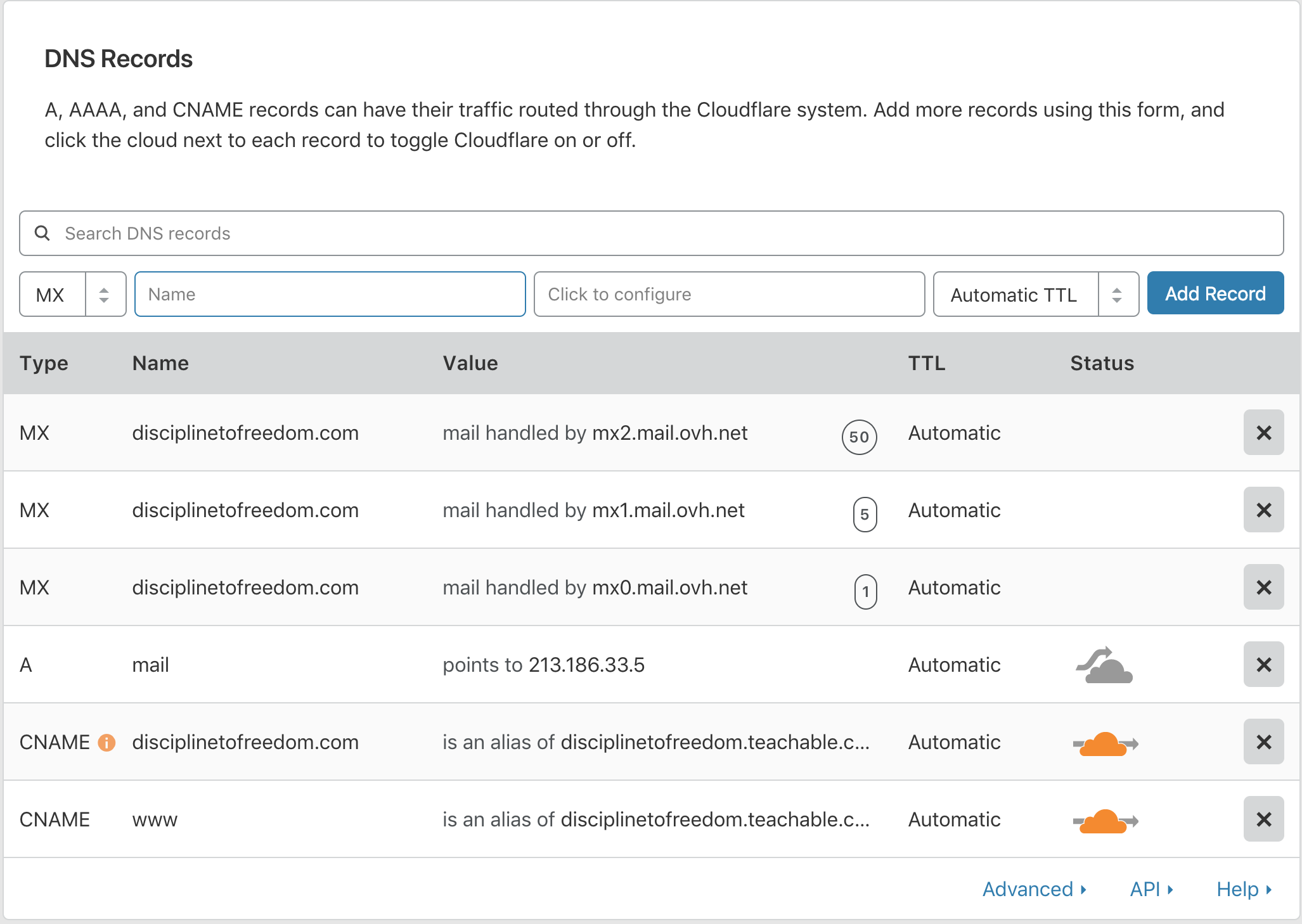
Task: Click priority badge 50 on mx2 record
Action: (859, 437)
